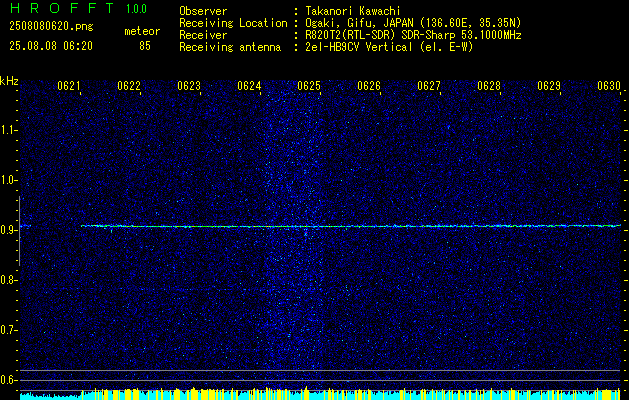Click the yellow-cyan signal level bar graph
Screen dimensions: 629x400
[320, 394]
